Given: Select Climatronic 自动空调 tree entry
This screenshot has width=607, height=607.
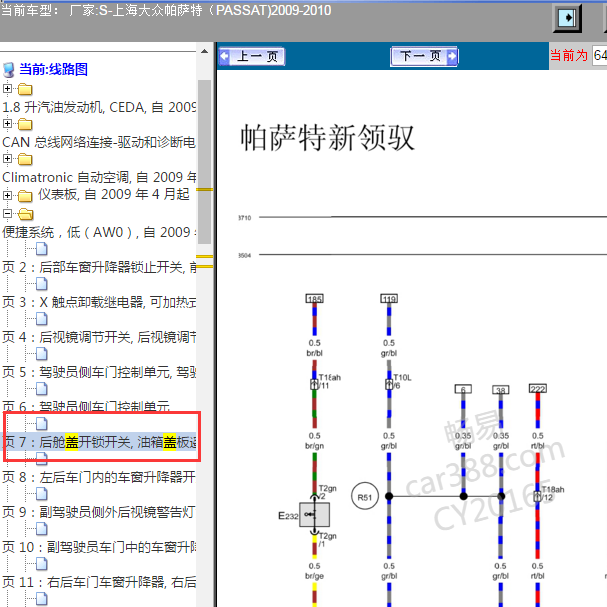Looking at the screenshot, I should point(99,177).
